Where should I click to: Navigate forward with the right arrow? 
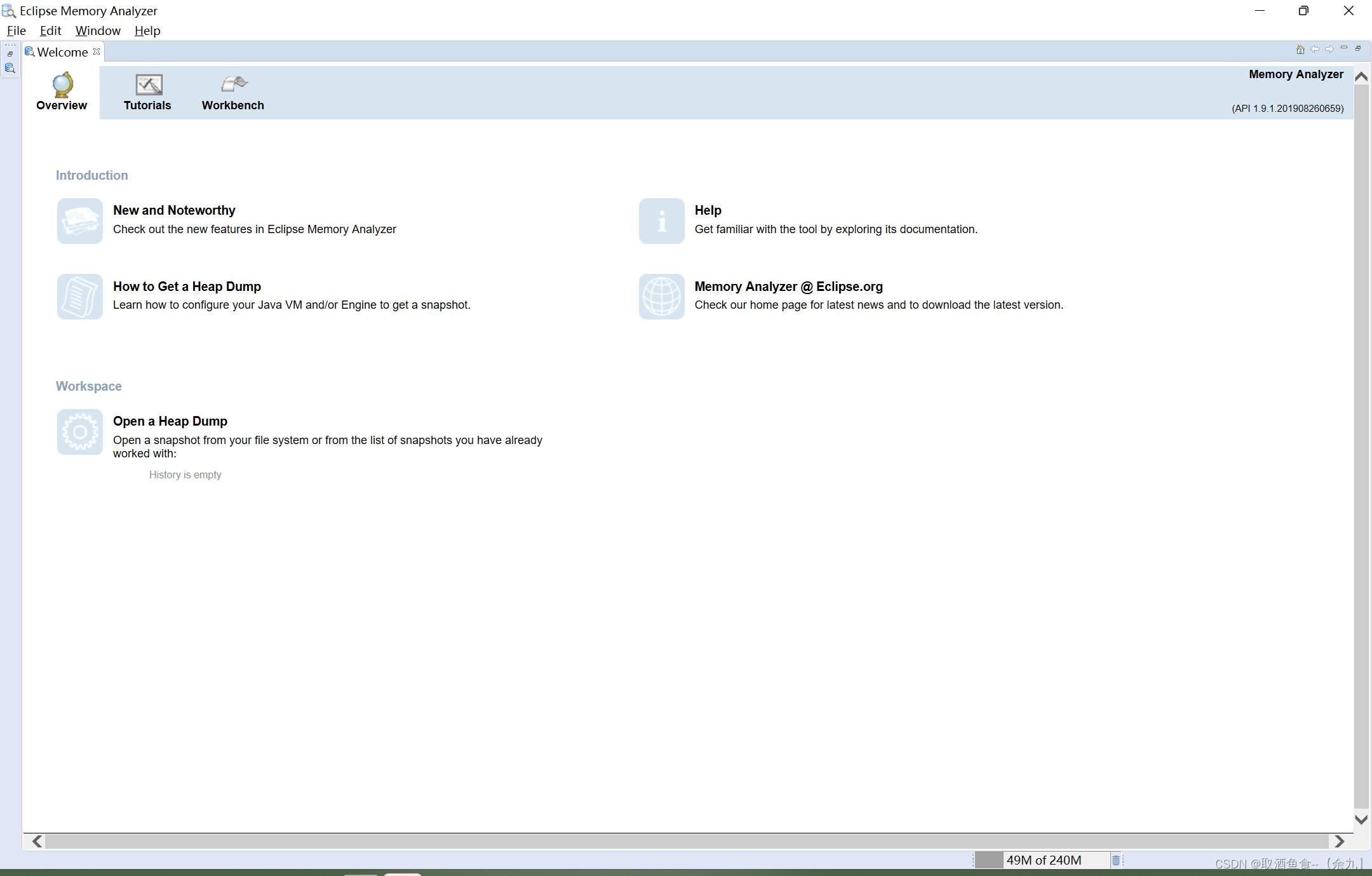[x=1329, y=50]
